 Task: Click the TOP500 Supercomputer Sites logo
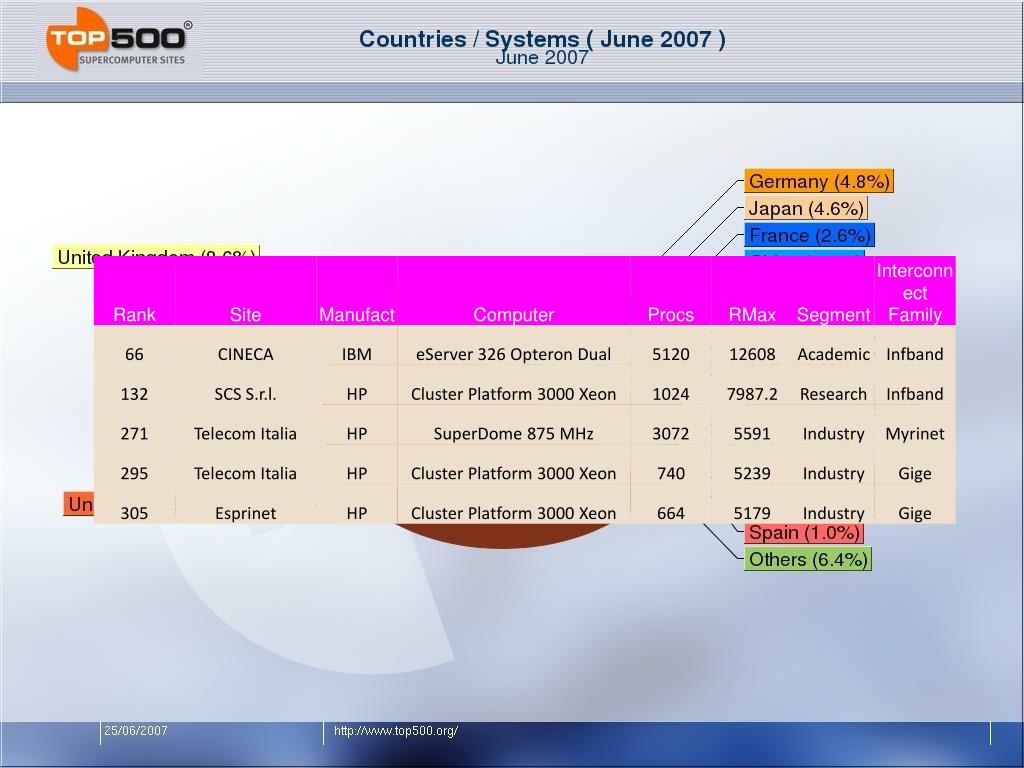[119, 39]
